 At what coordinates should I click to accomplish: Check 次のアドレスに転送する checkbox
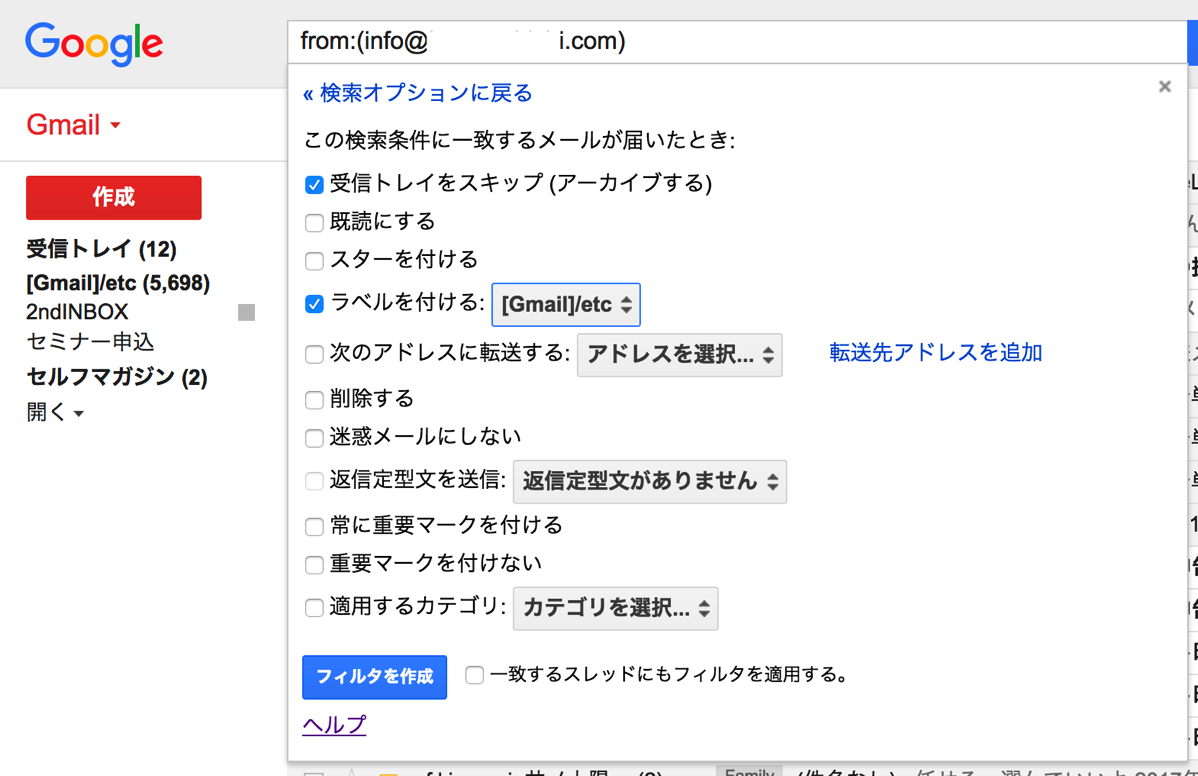pos(314,354)
